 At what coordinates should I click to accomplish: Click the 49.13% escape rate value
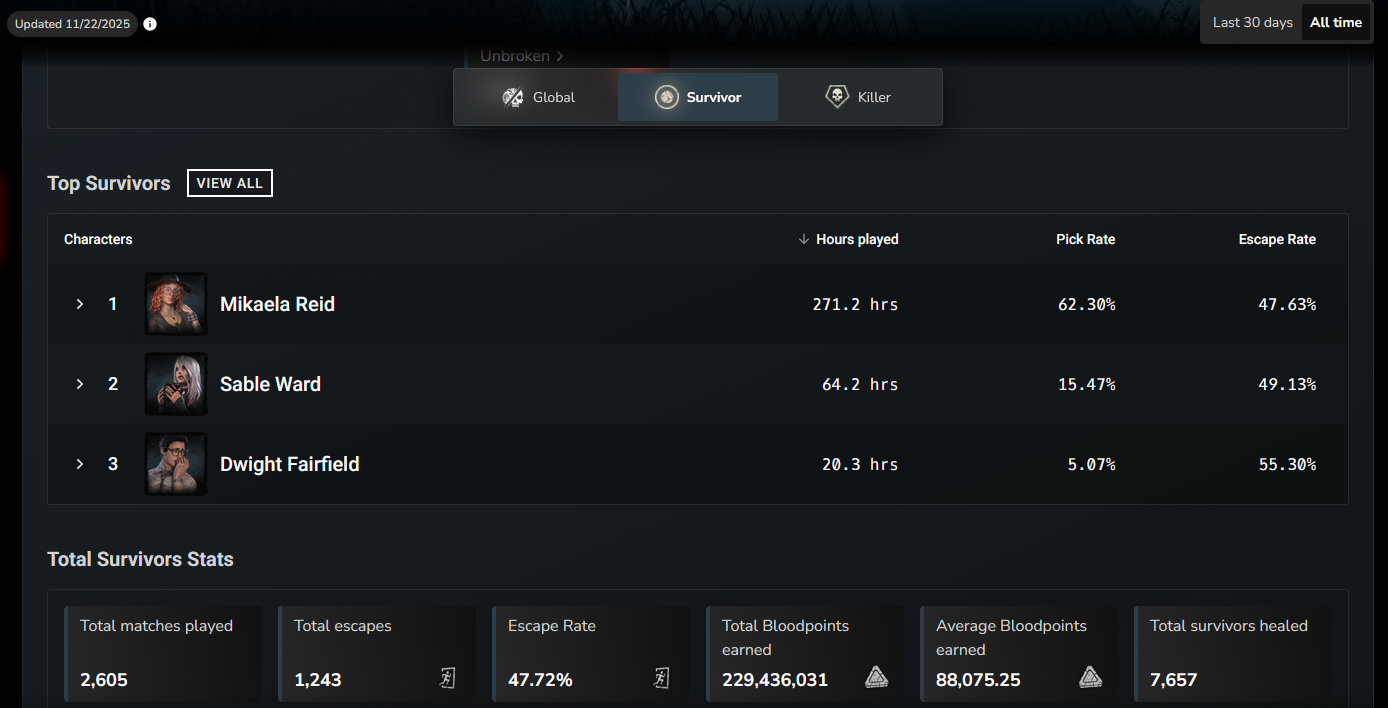[x=1287, y=384]
